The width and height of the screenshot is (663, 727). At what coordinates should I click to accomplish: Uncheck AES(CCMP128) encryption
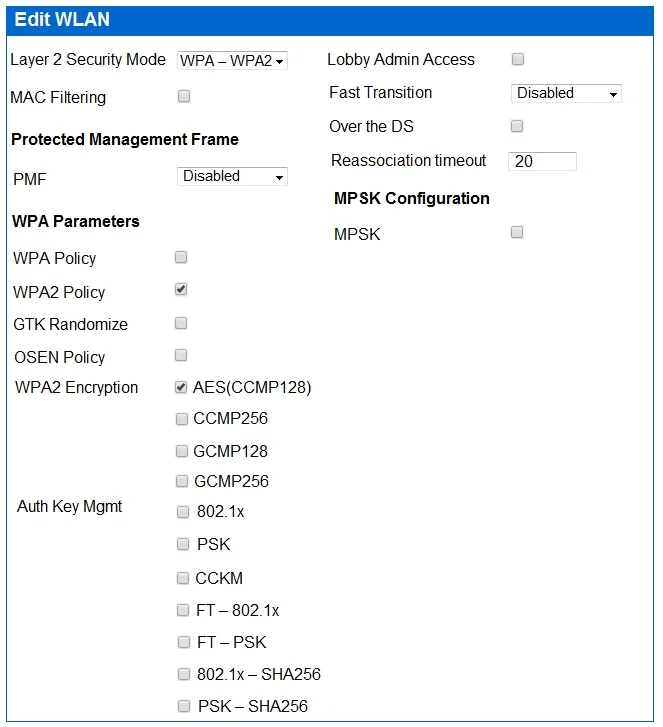pyautogui.click(x=181, y=387)
